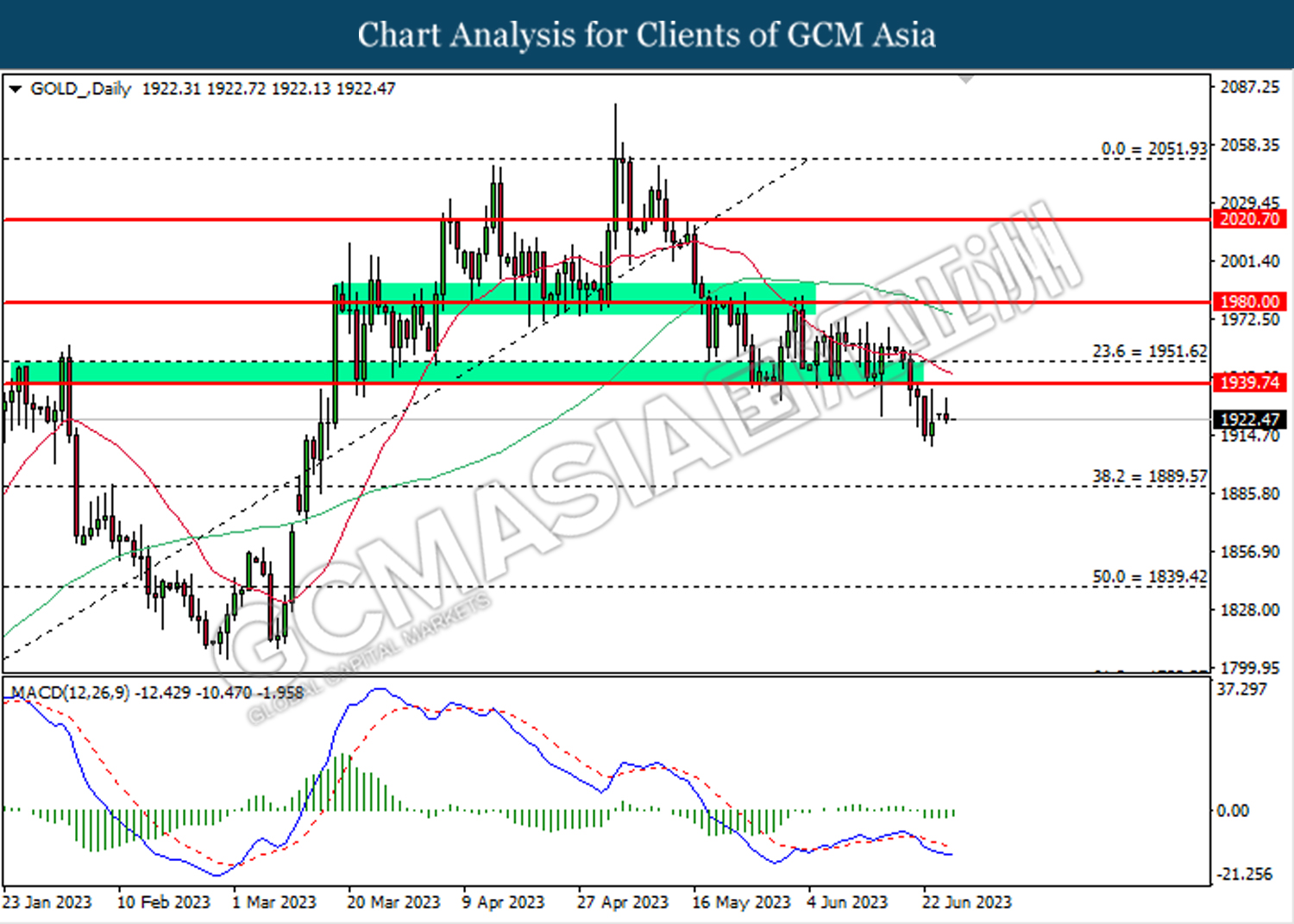
Task: Click the 1885.80 price axis value
Action: point(1249,493)
